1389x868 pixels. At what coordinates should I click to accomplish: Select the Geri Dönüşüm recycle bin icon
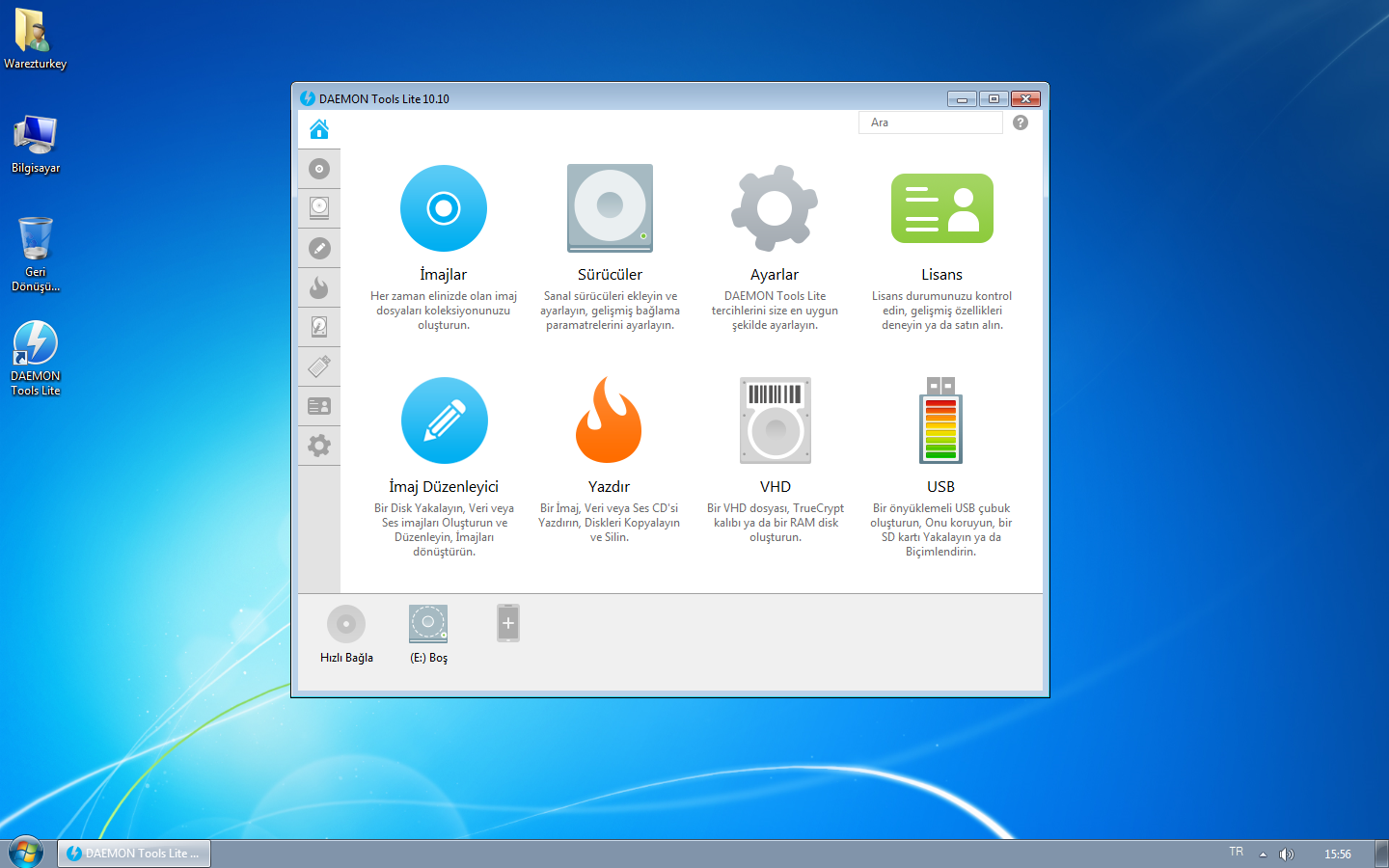[x=36, y=255]
